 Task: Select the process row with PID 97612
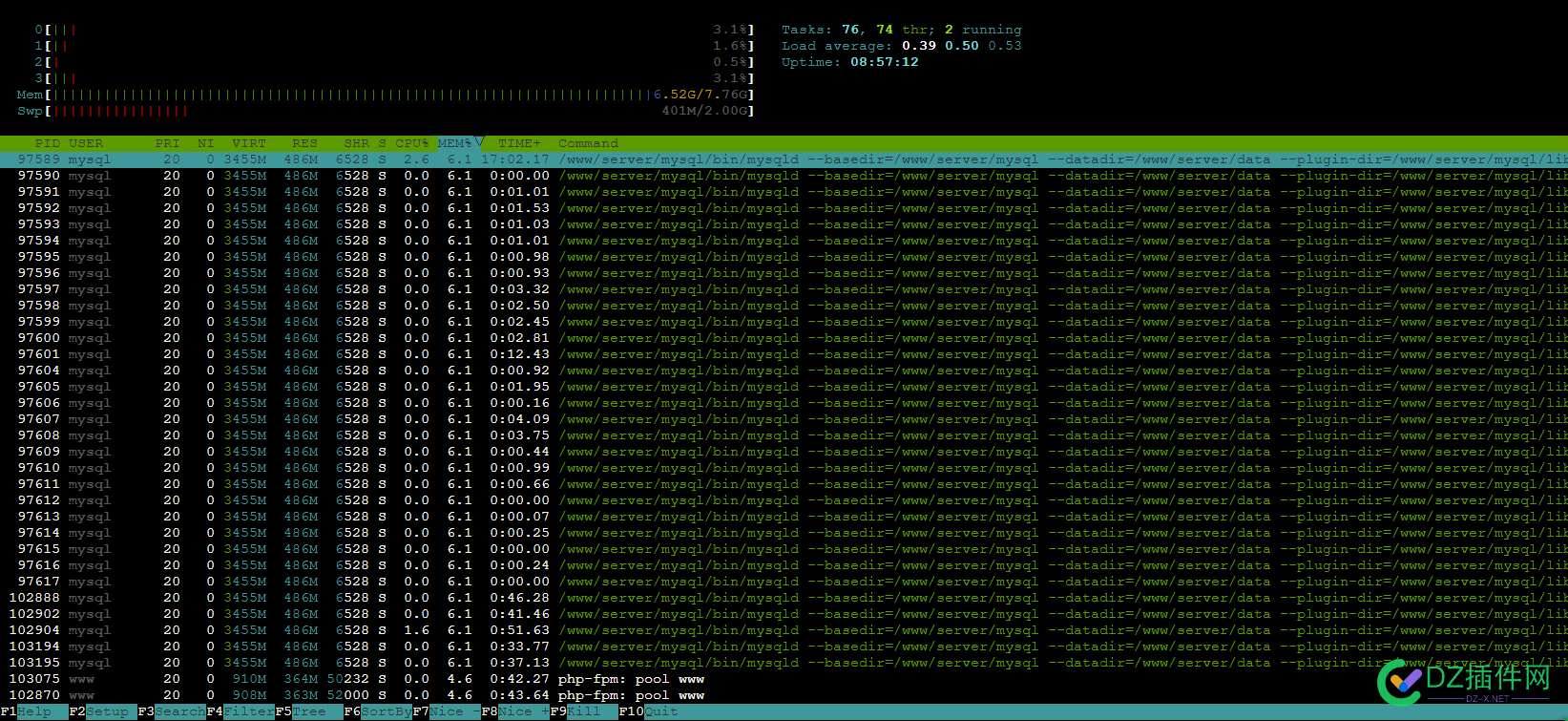click(x=784, y=500)
